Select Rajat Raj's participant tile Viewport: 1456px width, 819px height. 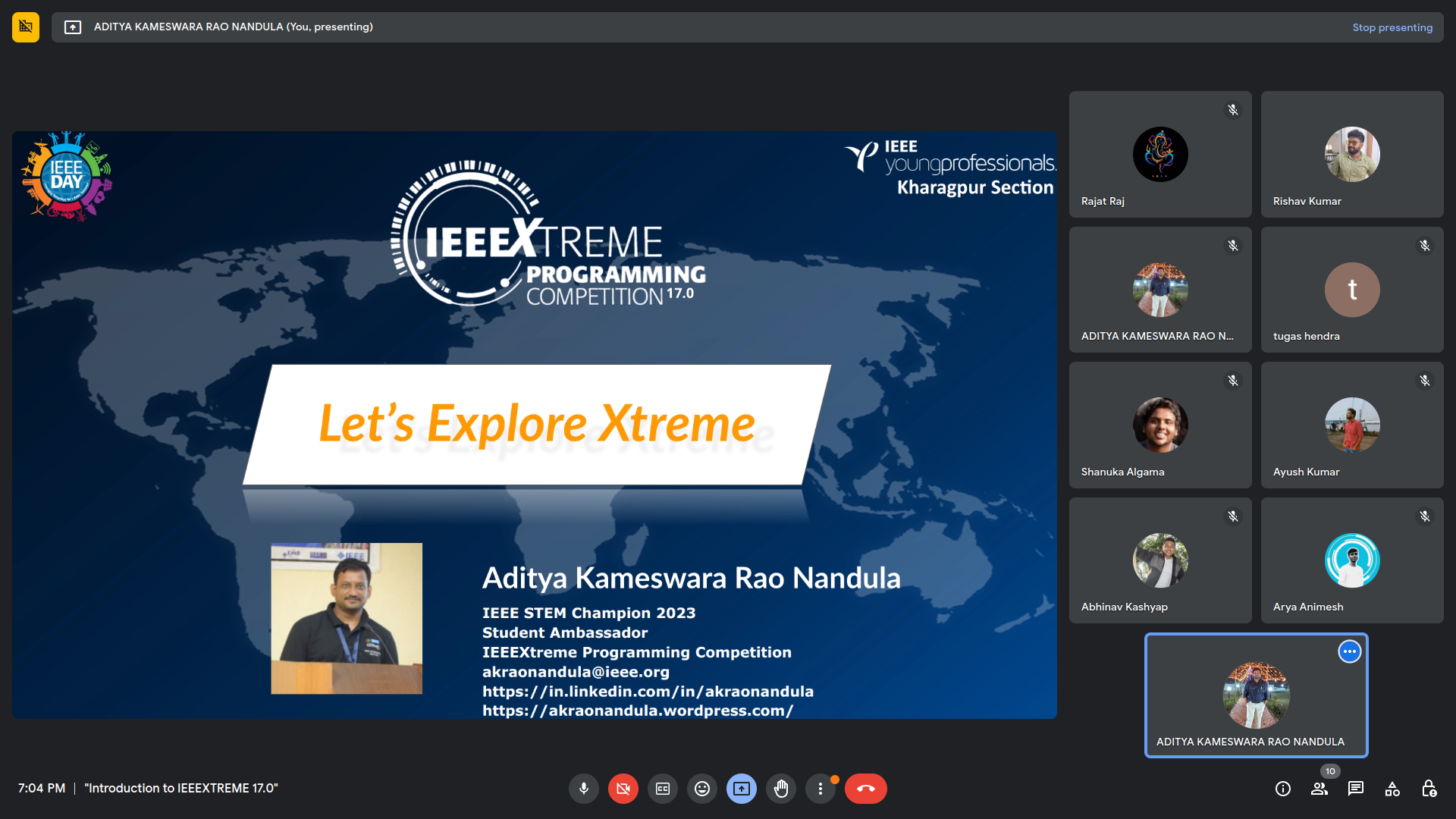coord(1160,154)
